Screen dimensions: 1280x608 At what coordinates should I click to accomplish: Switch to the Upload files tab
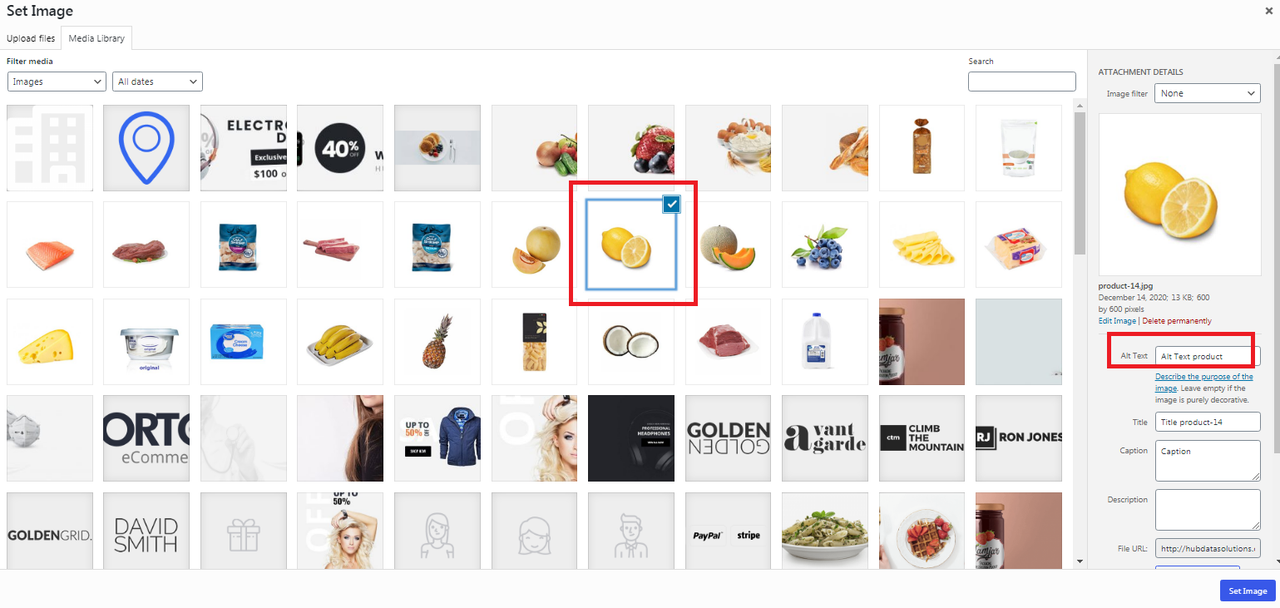click(31, 38)
